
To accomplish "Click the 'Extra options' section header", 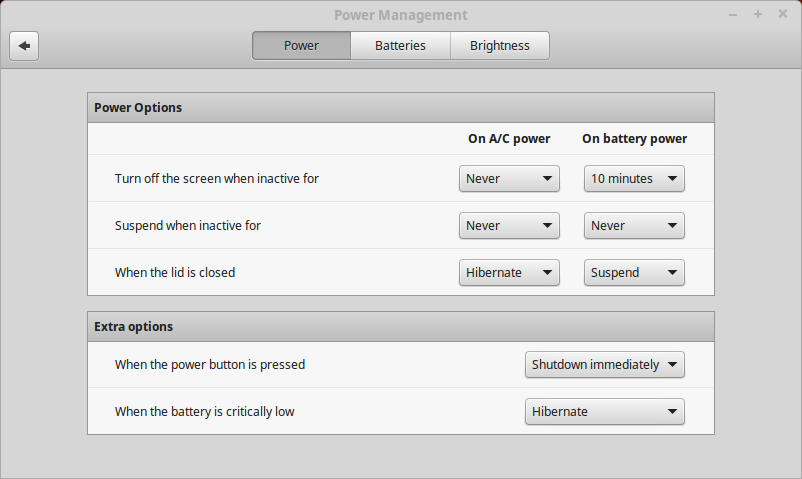I will tap(133, 327).
